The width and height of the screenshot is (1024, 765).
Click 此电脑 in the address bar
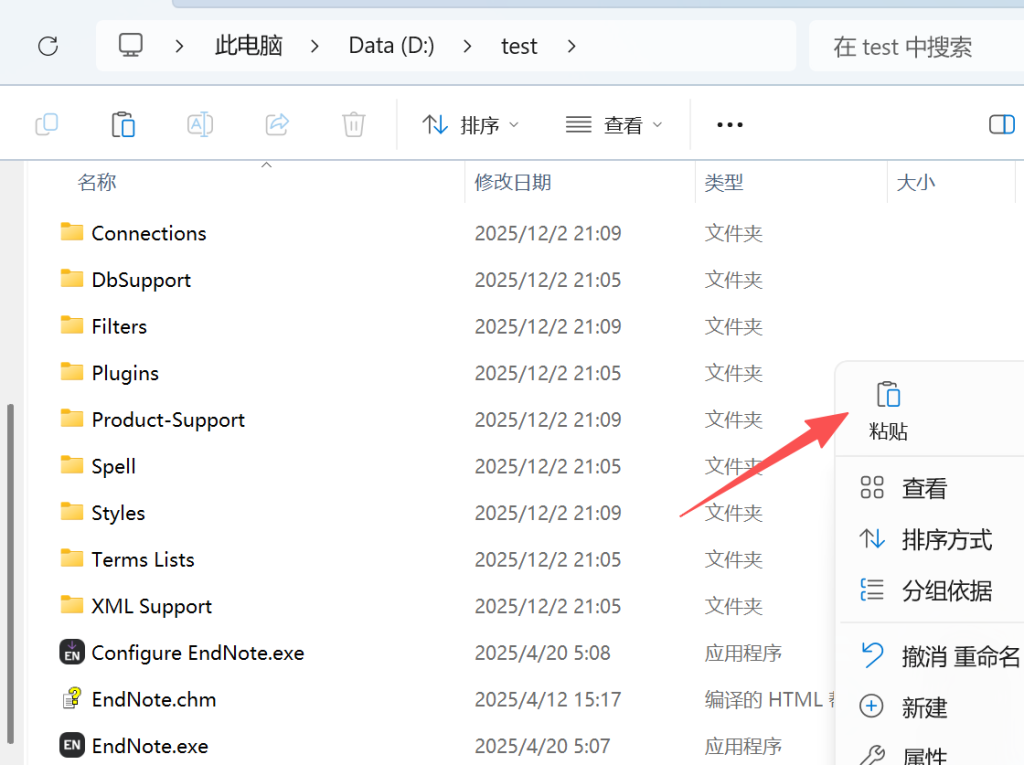click(x=249, y=46)
